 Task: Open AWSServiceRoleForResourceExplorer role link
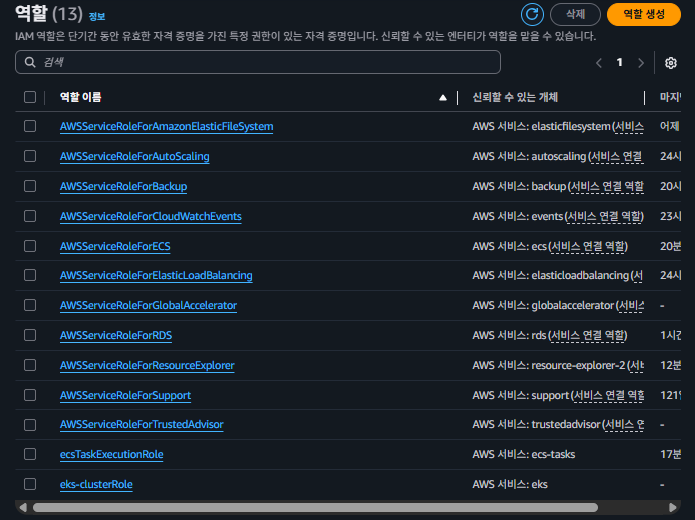(147, 365)
